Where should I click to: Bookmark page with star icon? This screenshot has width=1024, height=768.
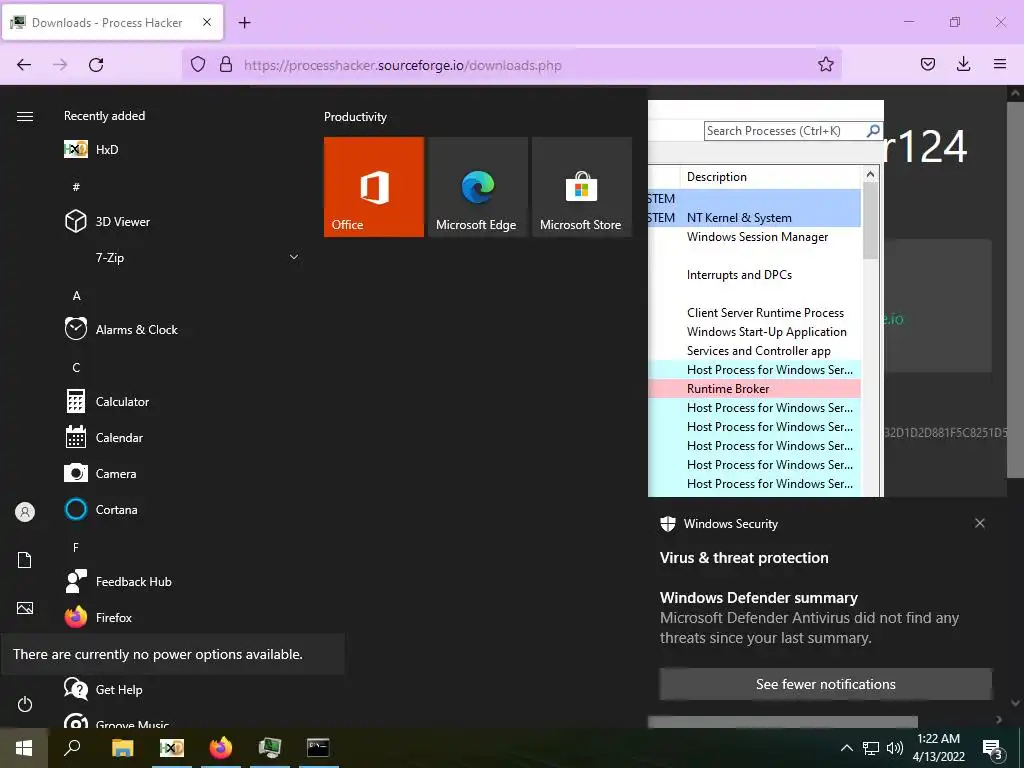(825, 65)
